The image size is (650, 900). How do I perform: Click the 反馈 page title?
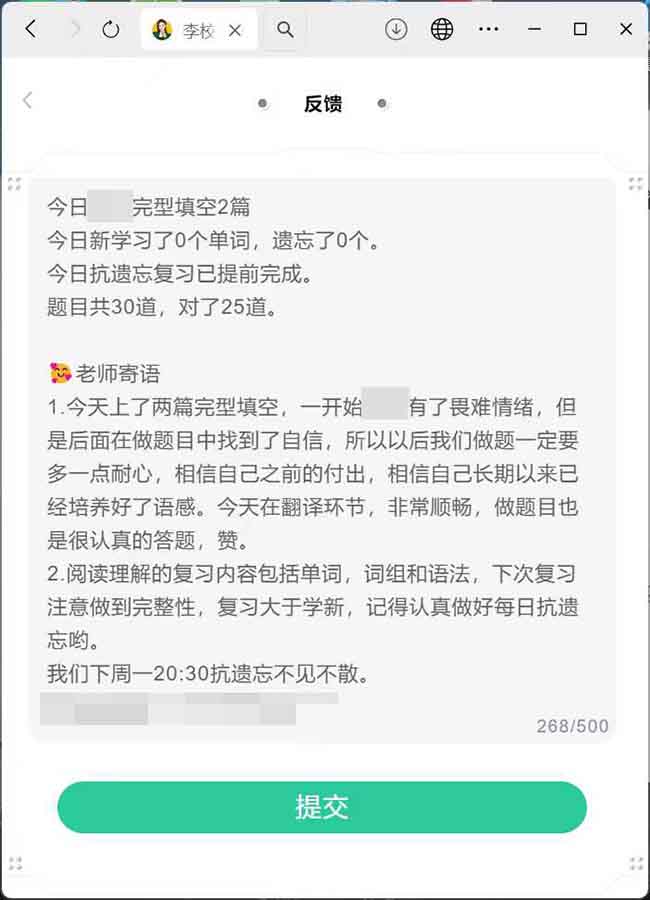tap(323, 104)
